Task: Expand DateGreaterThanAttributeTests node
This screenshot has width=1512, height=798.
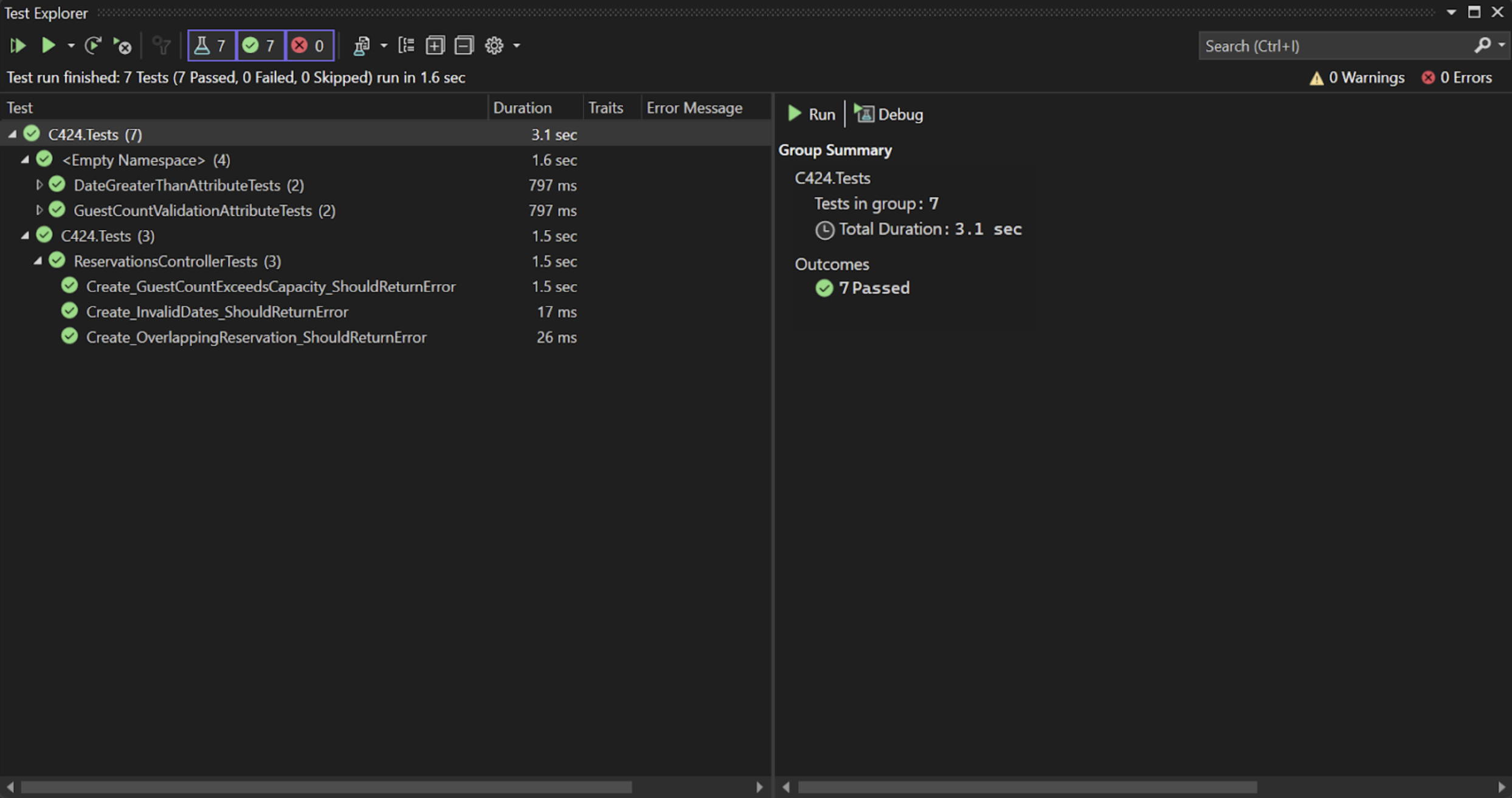Action: [x=39, y=185]
